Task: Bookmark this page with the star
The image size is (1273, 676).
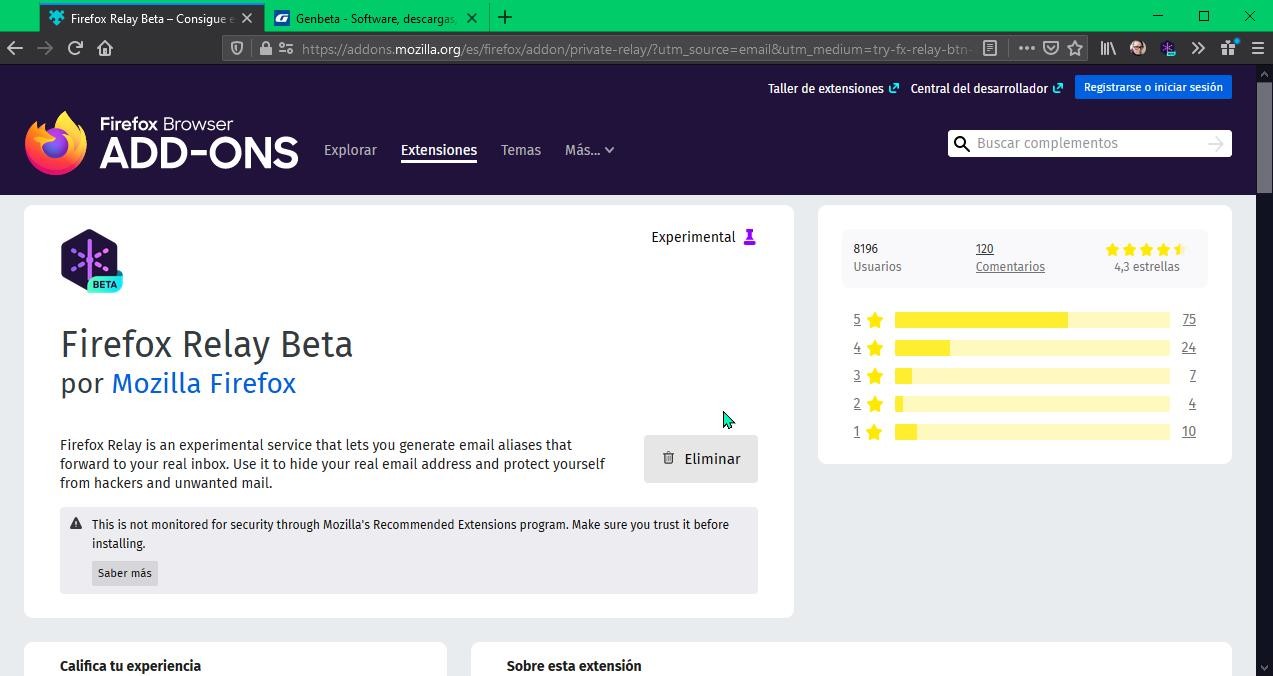Action: click(1075, 48)
